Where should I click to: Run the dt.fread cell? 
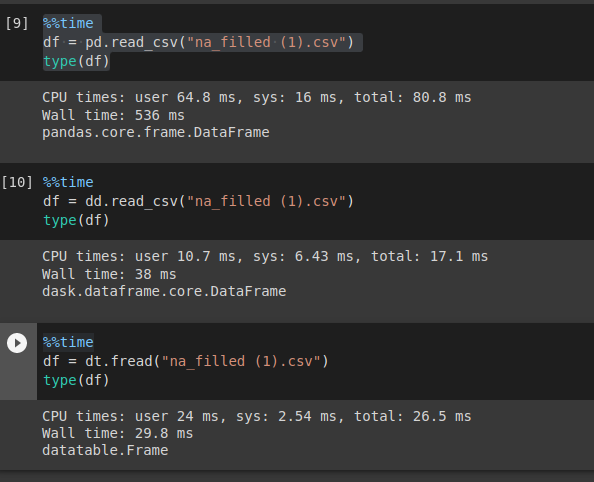point(17,343)
